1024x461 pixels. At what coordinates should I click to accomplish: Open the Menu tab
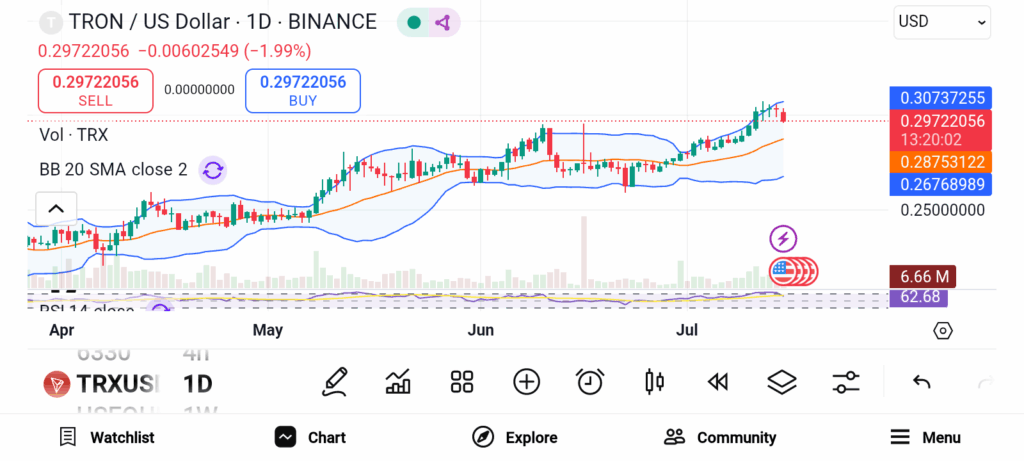tap(925, 437)
